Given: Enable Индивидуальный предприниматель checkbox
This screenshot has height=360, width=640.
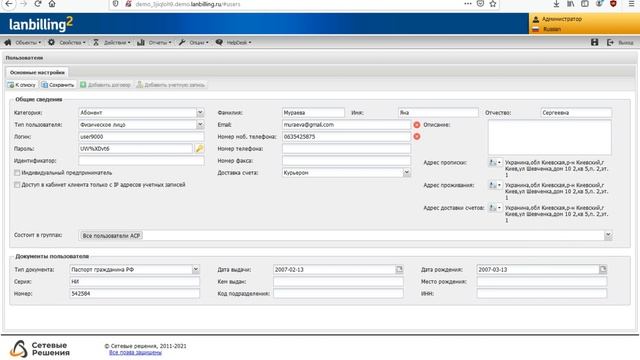Looking at the screenshot, I should point(17,173).
